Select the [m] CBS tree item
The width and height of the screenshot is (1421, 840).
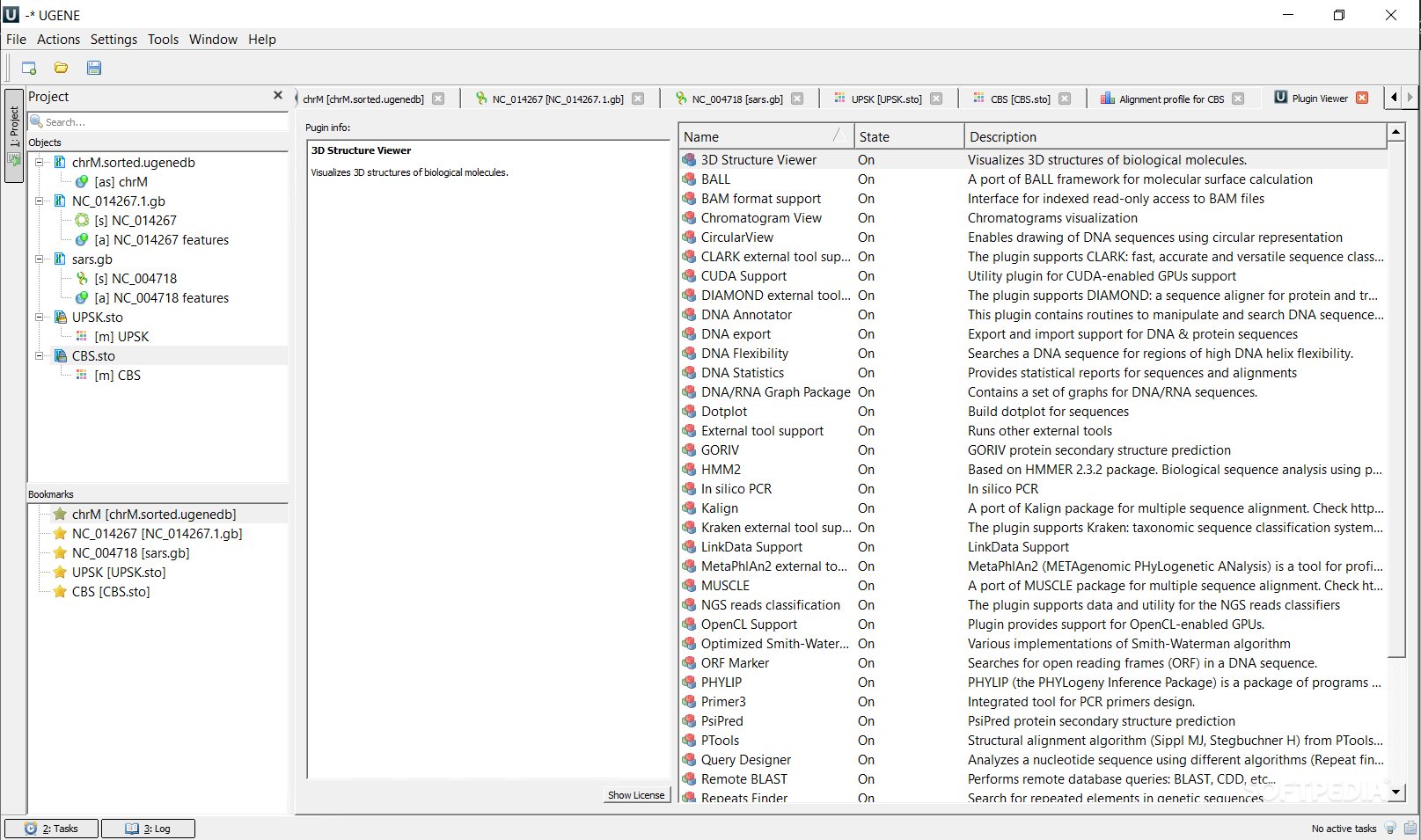point(117,375)
